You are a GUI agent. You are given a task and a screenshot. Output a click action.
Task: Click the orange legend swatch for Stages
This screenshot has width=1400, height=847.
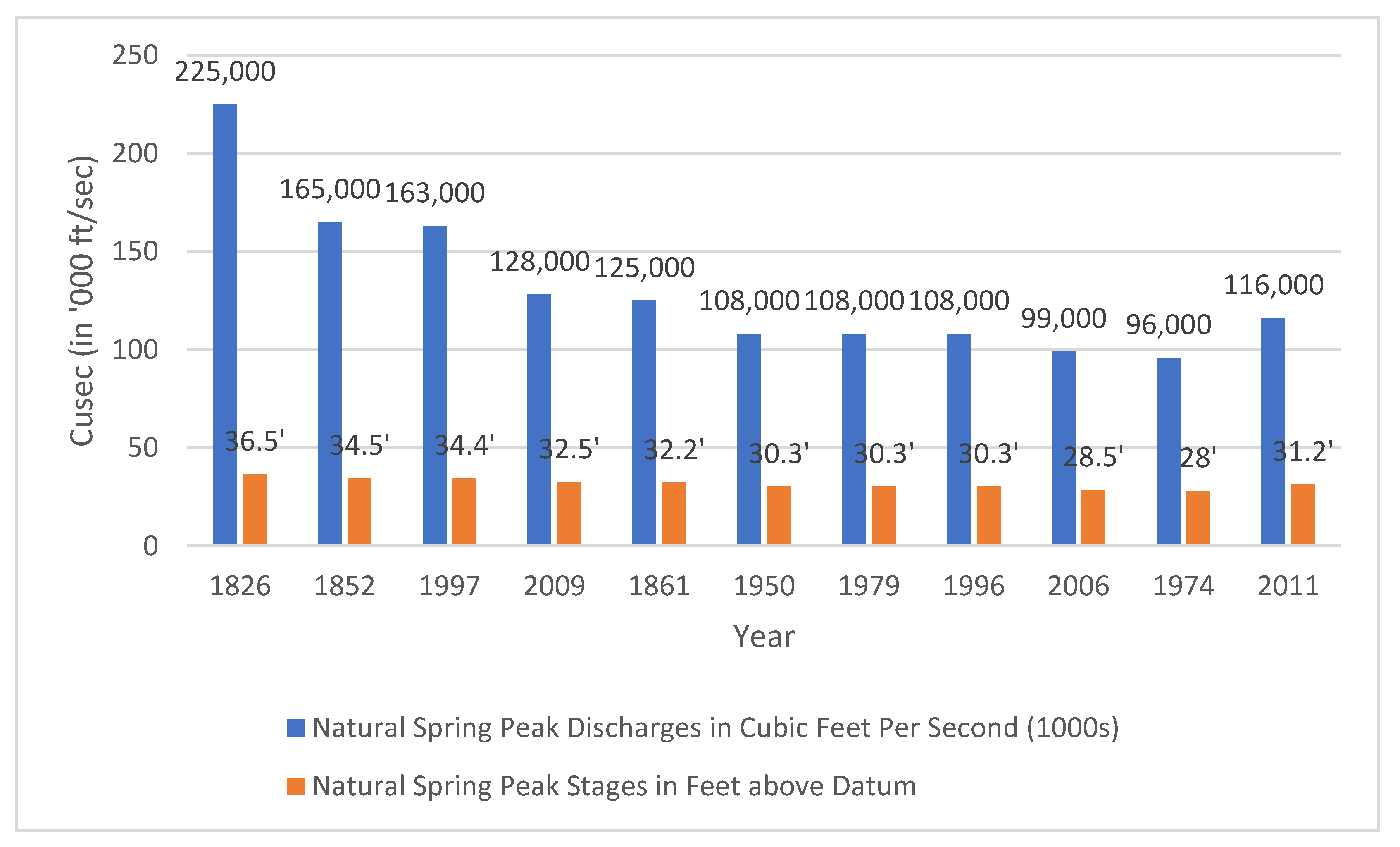(295, 786)
